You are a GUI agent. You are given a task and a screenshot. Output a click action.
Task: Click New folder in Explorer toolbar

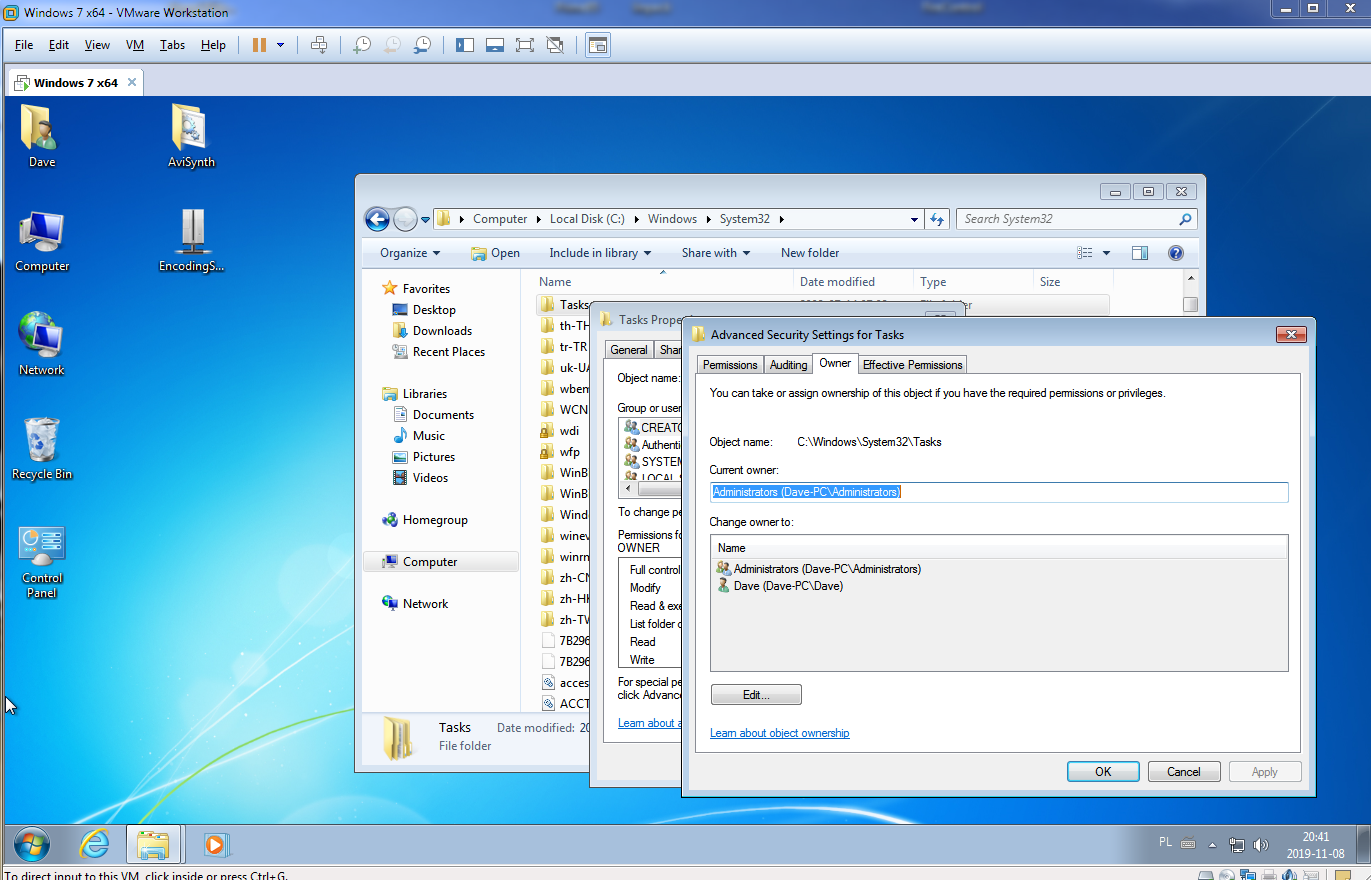coord(810,253)
